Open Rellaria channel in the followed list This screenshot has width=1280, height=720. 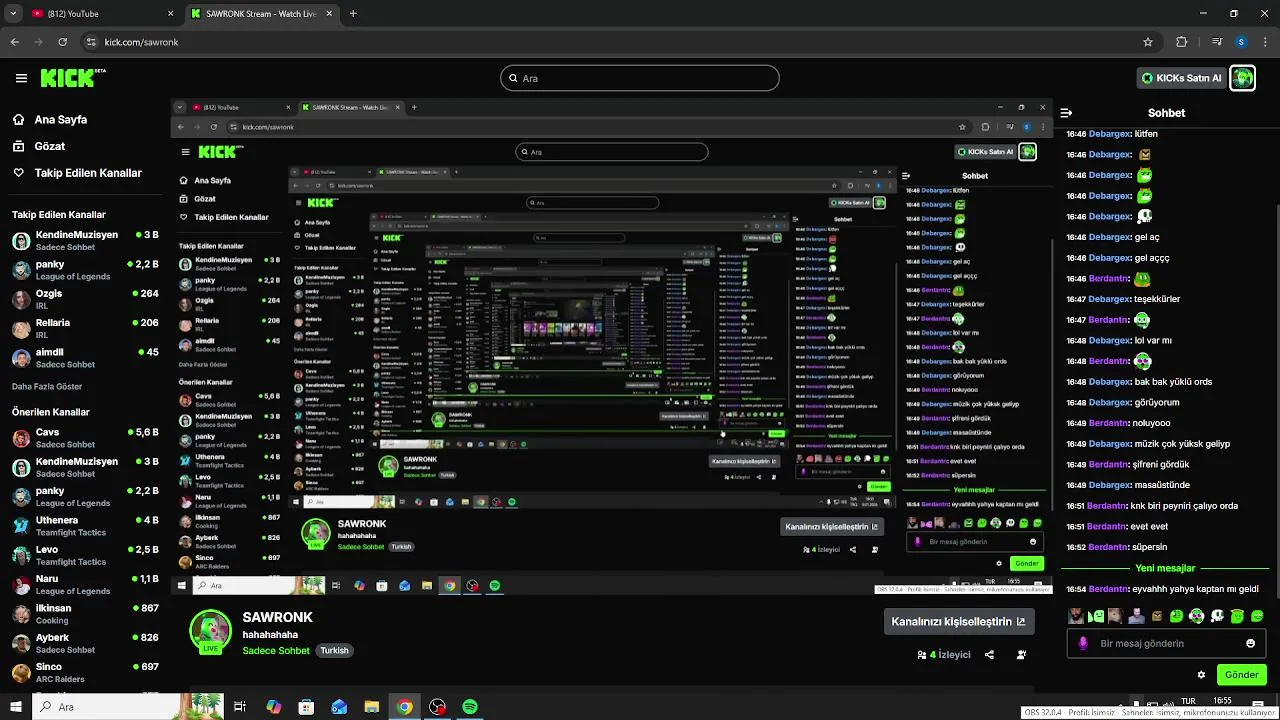[x=85, y=328]
